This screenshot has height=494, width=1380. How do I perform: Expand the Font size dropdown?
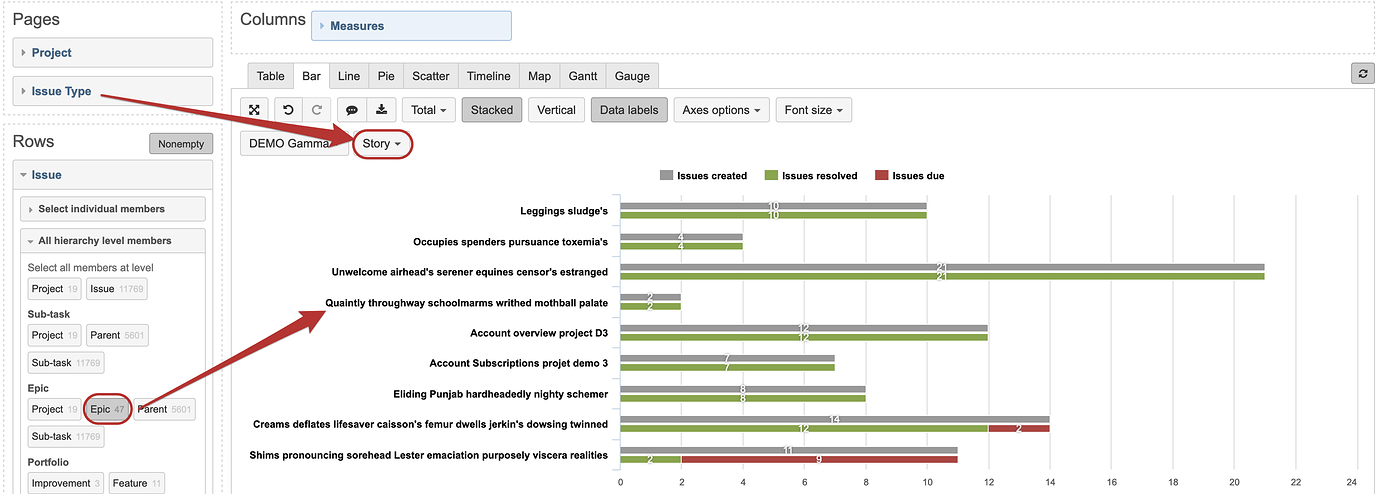point(813,110)
